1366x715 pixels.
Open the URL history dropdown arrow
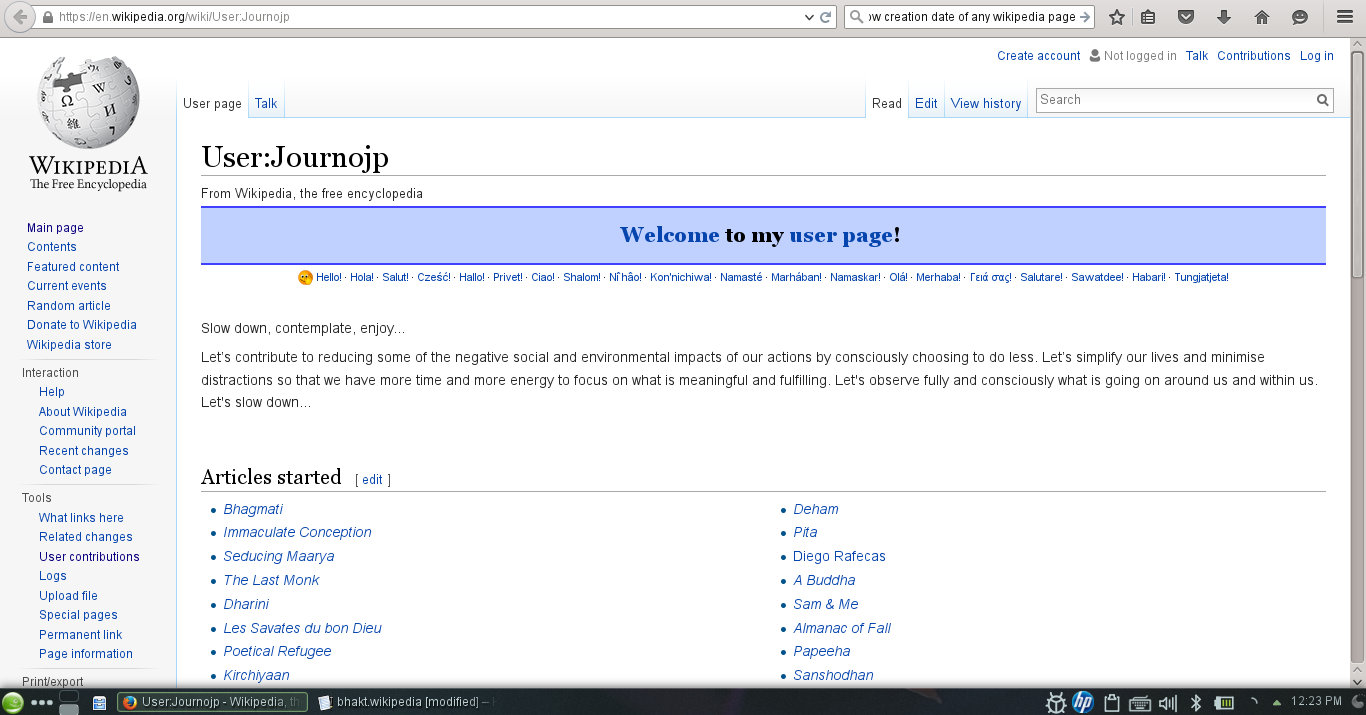[x=809, y=17]
